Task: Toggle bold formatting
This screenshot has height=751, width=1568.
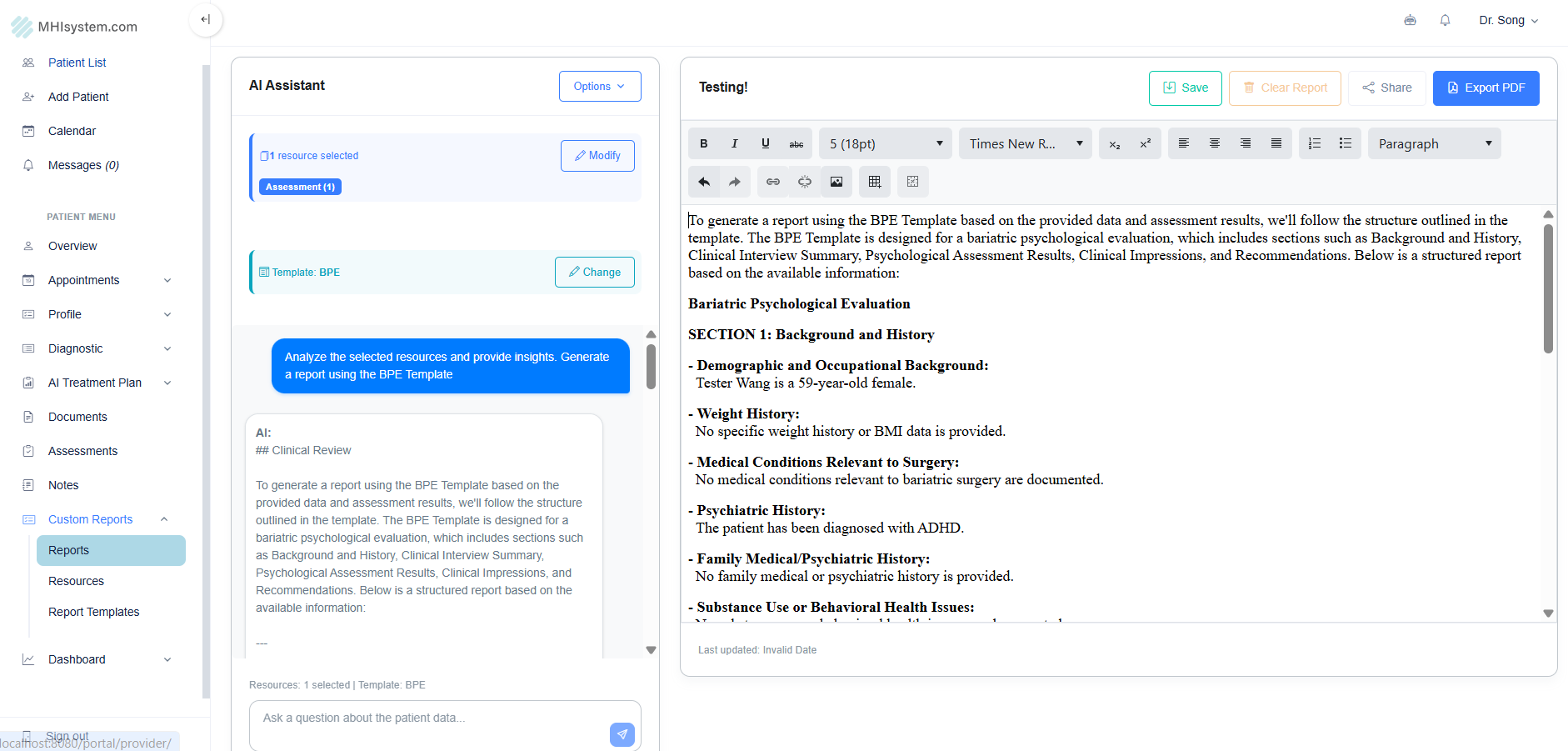Action: pos(704,143)
